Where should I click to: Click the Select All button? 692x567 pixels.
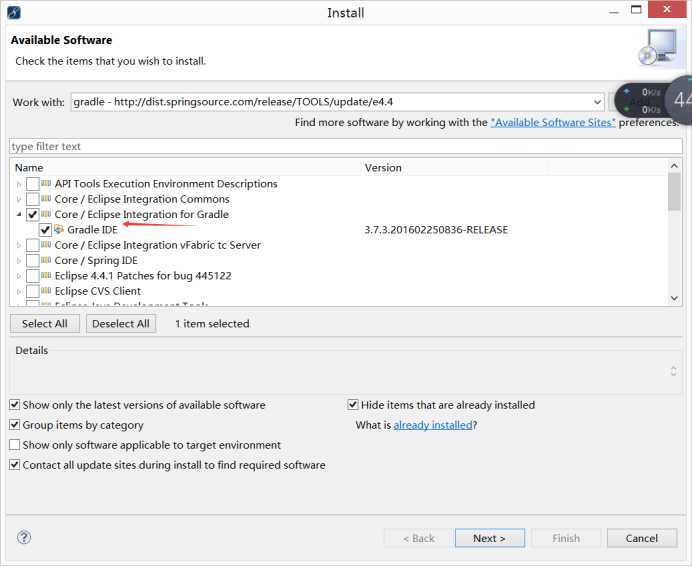tap(45, 323)
